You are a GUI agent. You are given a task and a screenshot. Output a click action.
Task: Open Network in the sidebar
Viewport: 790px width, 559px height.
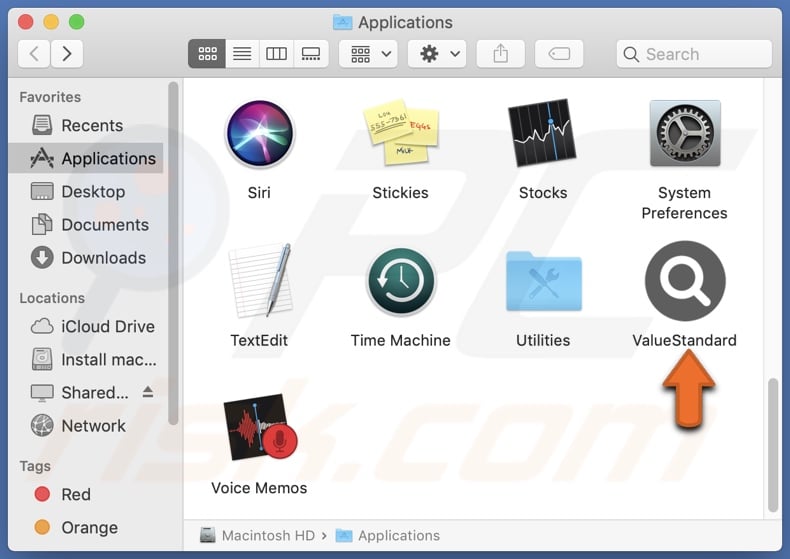86,426
